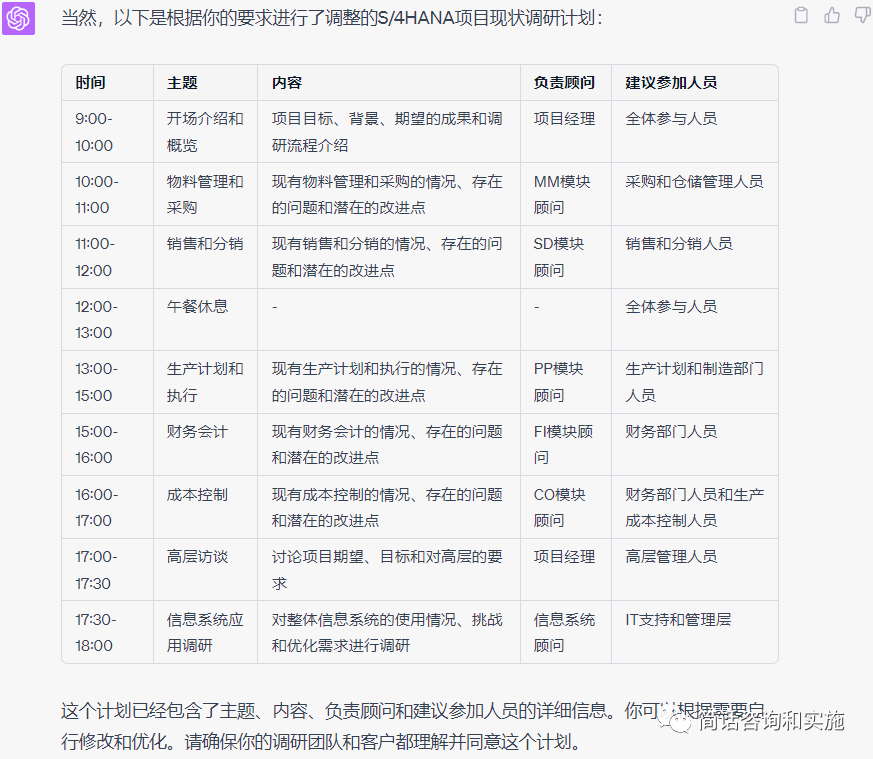This screenshot has width=873, height=759.
Task: Click the 时间 column header
Action: point(90,83)
